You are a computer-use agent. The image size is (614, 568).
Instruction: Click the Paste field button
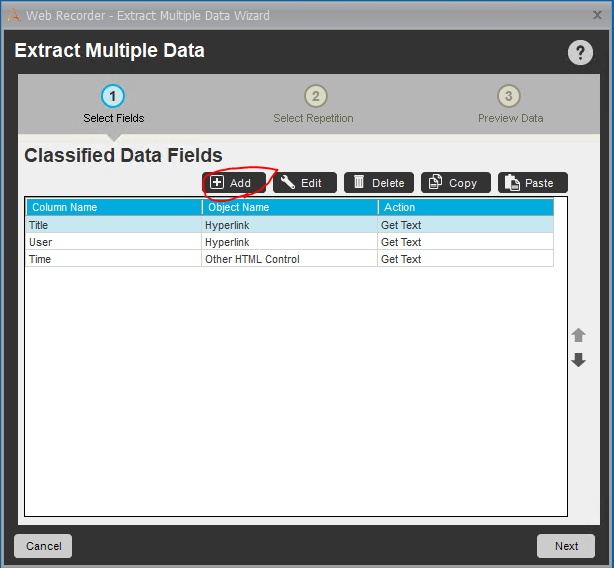tap(533, 183)
